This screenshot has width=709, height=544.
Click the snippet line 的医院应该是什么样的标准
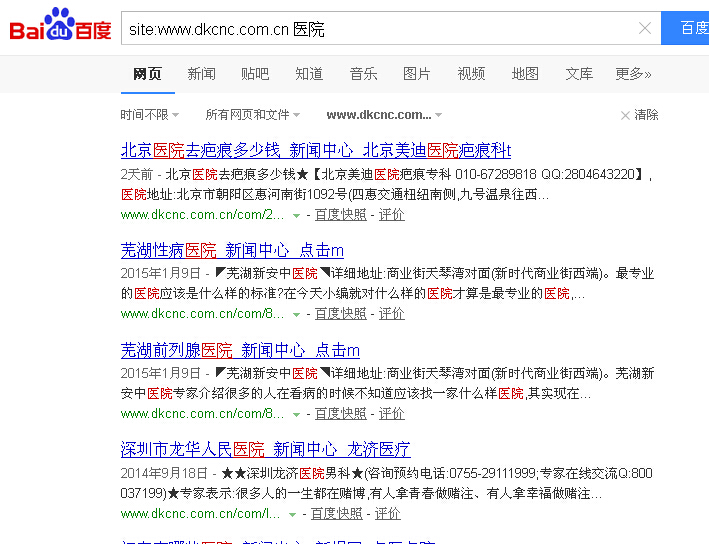click(353, 294)
